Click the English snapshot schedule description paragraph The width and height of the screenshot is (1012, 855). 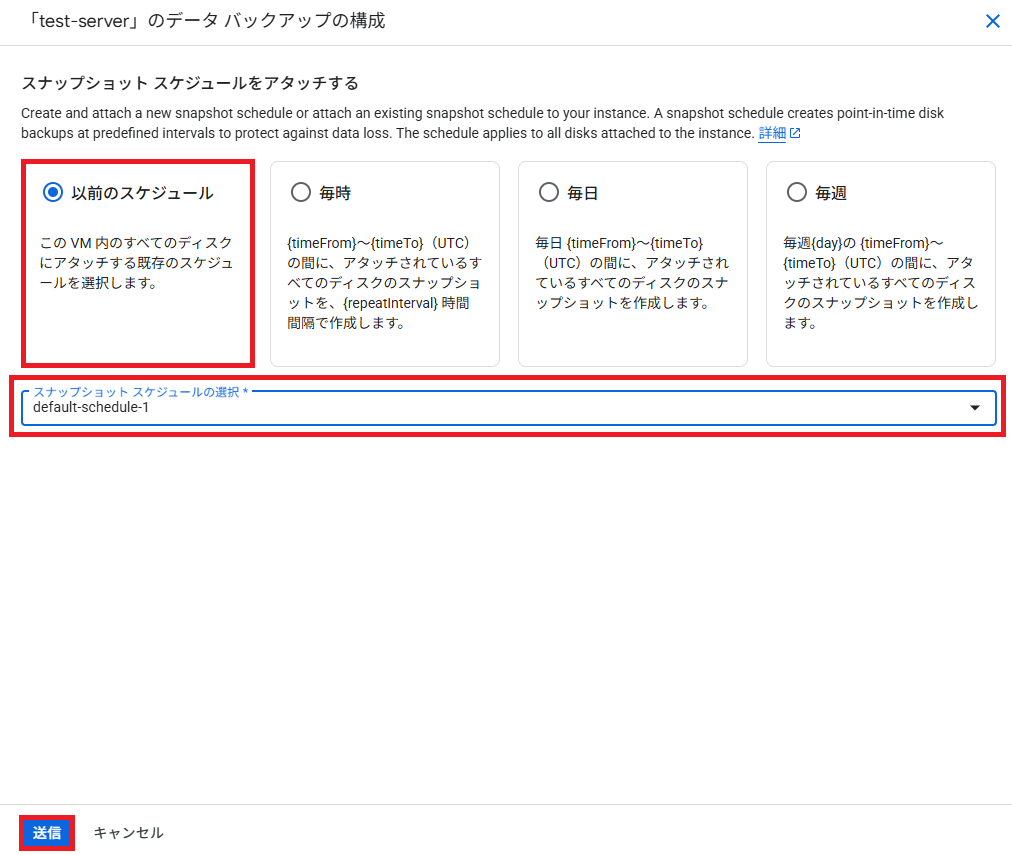click(x=482, y=123)
